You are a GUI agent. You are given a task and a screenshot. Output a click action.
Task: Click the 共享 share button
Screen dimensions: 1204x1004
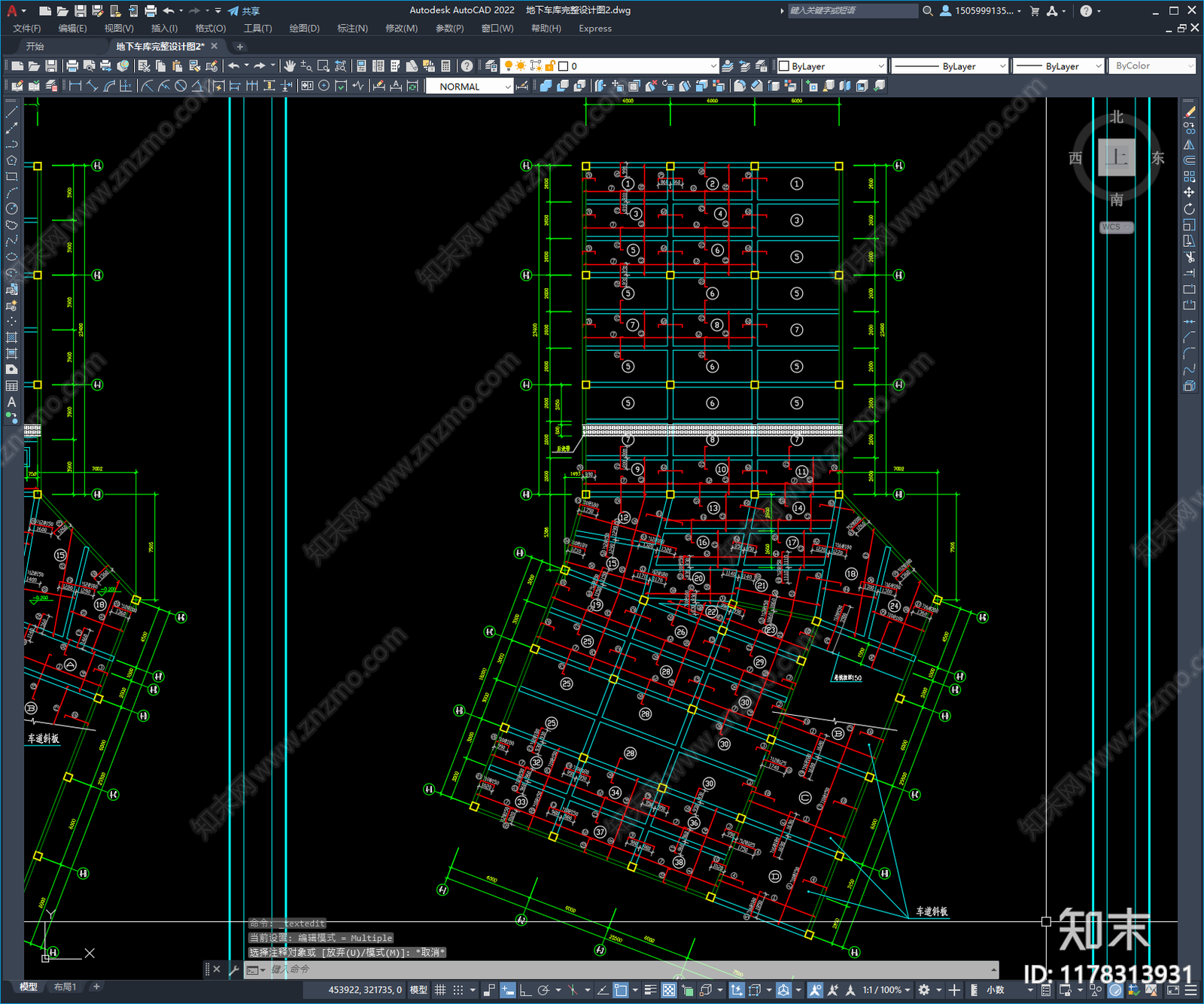(x=244, y=11)
